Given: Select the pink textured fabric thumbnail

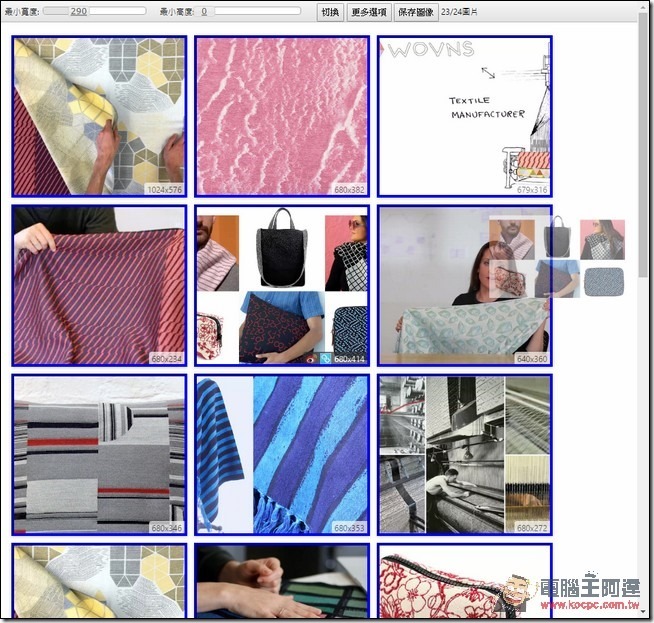Looking at the screenshot, I should (282, 116).
